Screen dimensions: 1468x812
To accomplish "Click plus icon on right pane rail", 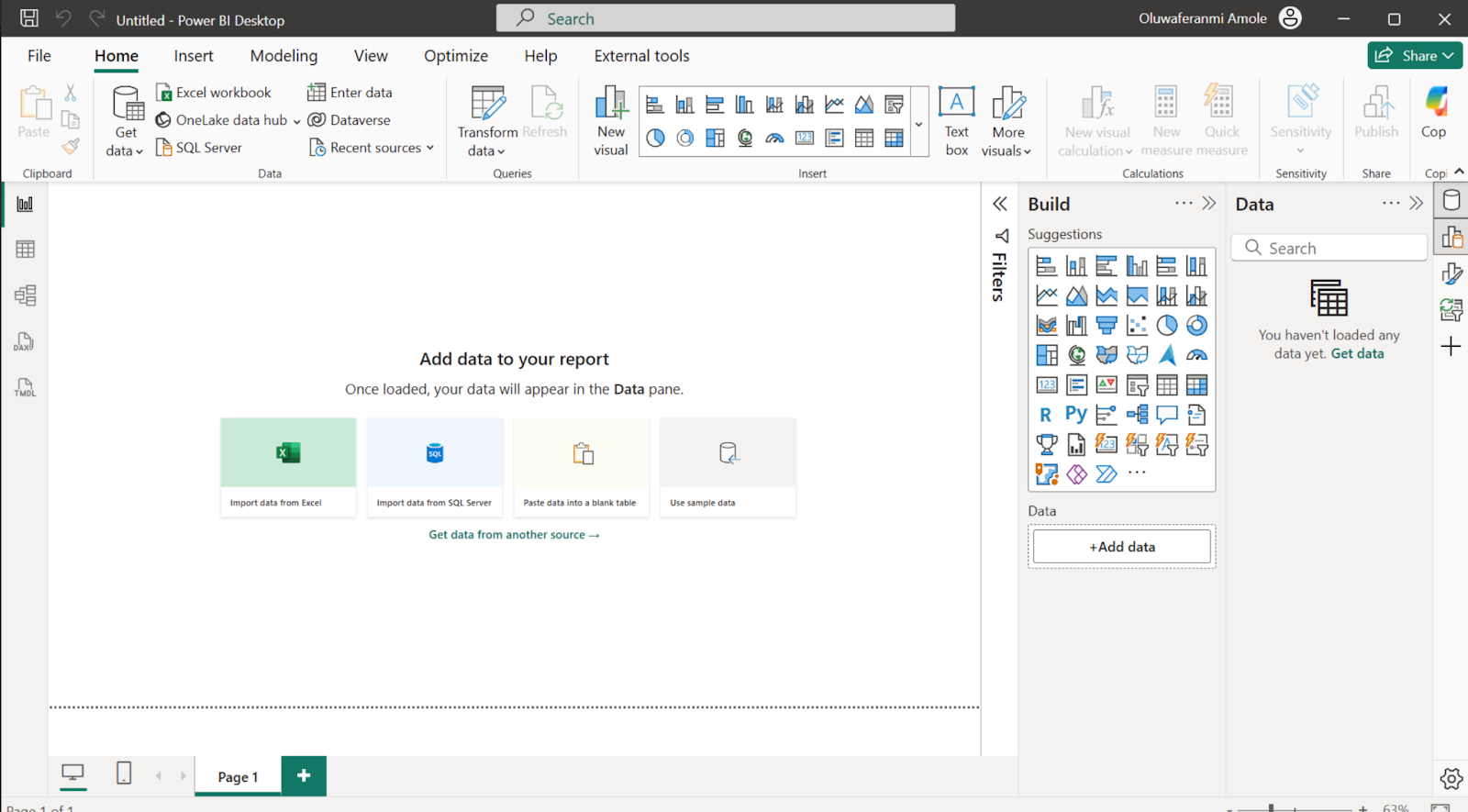I will click(1451, 346).
